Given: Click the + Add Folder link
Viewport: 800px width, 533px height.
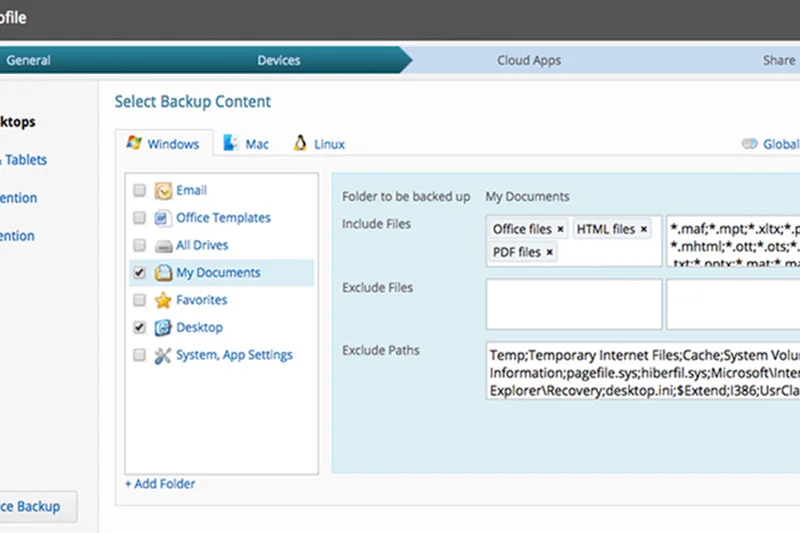Looking at the screenshot, I should coord(160,484).
